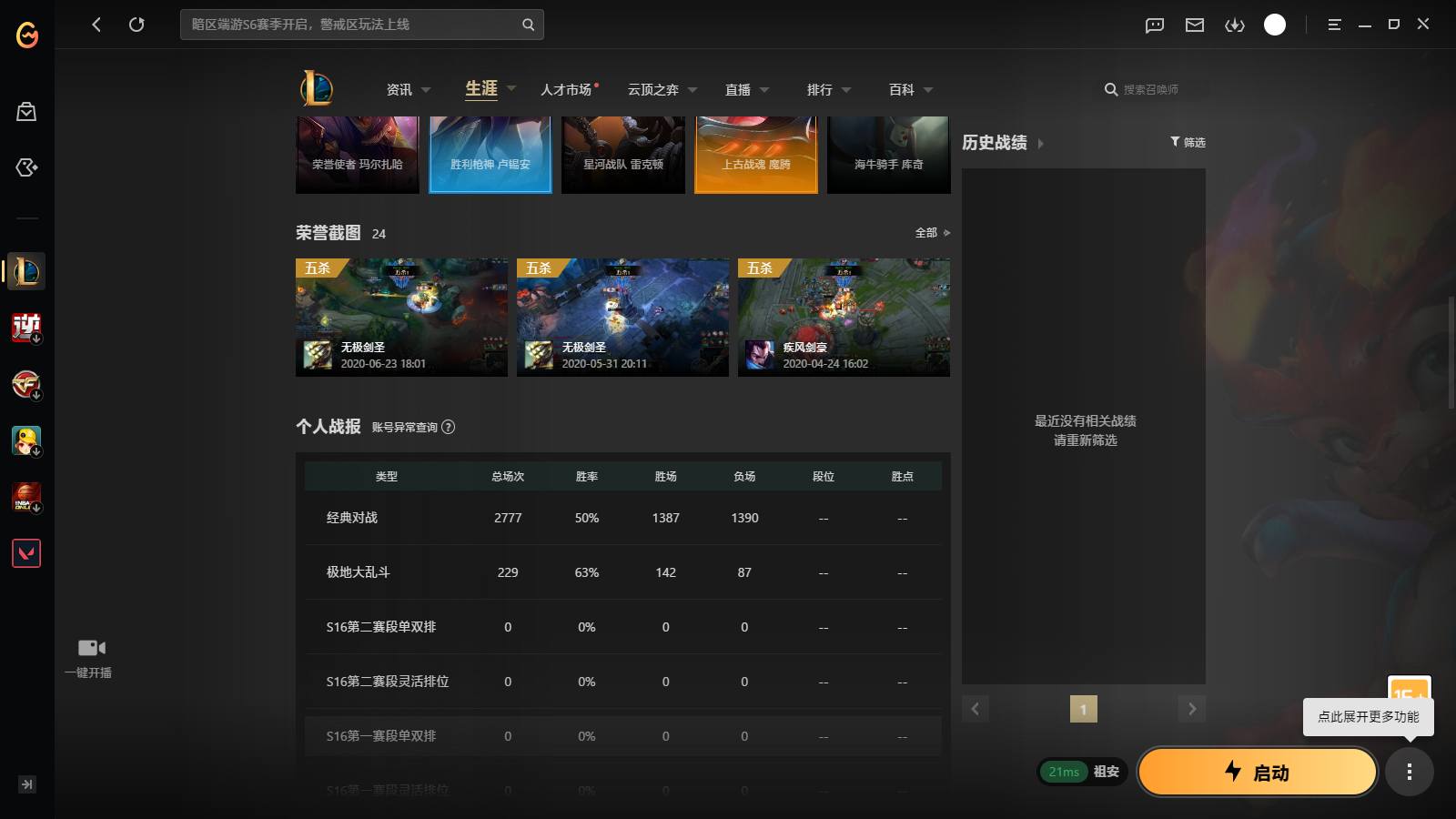The width and height of the screenshot is (1456, 819).
Task: Collapse sidebar with arrow icon at bottom
Action: 27,784
